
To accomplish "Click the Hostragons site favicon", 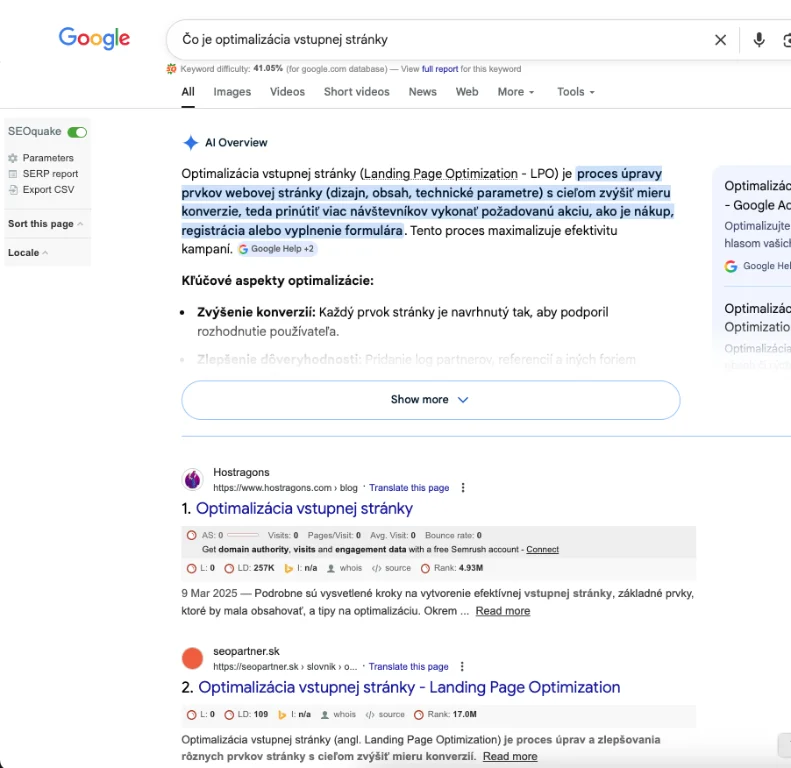I will coord(192,480).
